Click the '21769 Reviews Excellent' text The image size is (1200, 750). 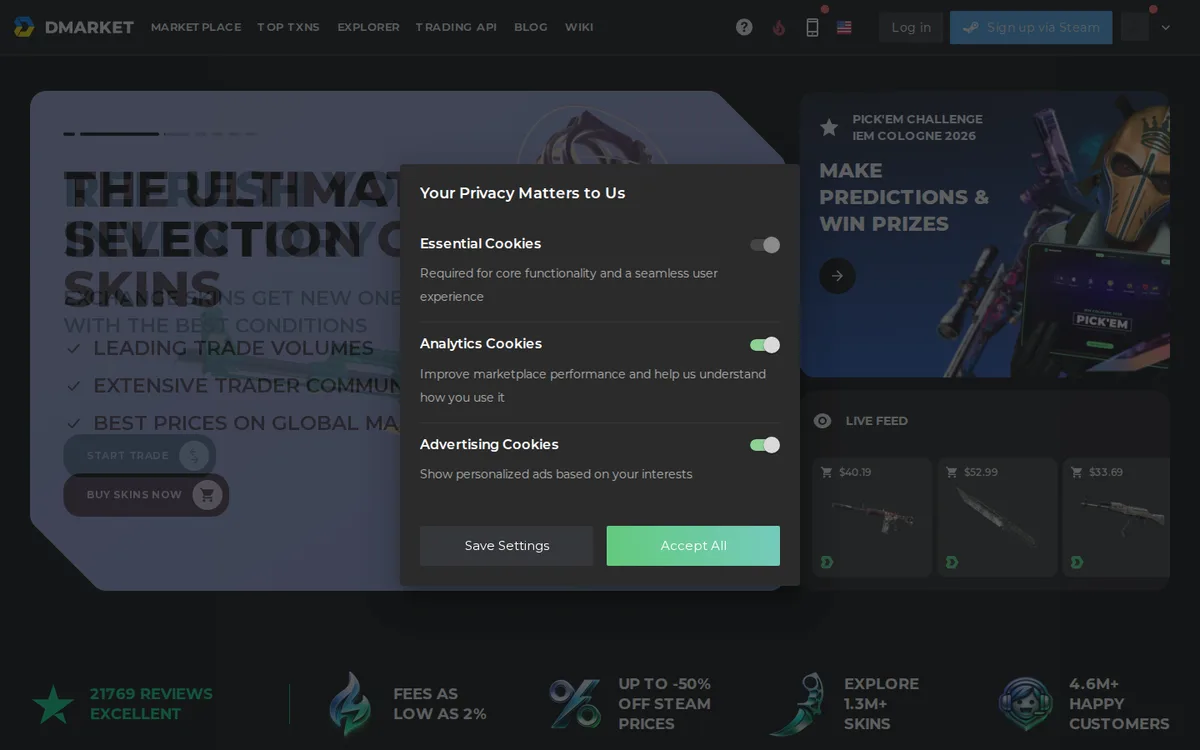(x=151, y=704)
